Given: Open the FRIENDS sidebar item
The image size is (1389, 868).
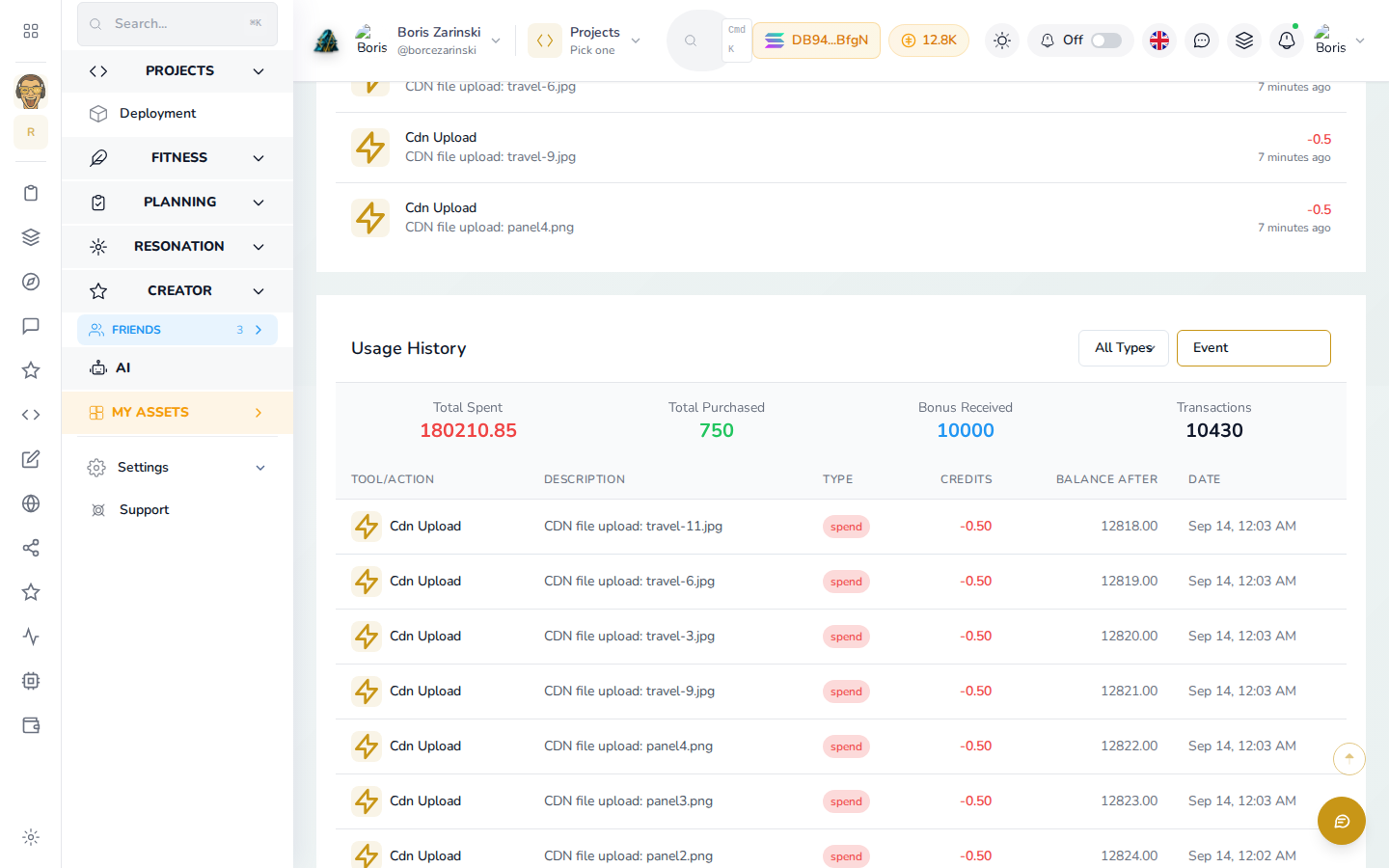Looking at the screenshot, I should point(177,330).
